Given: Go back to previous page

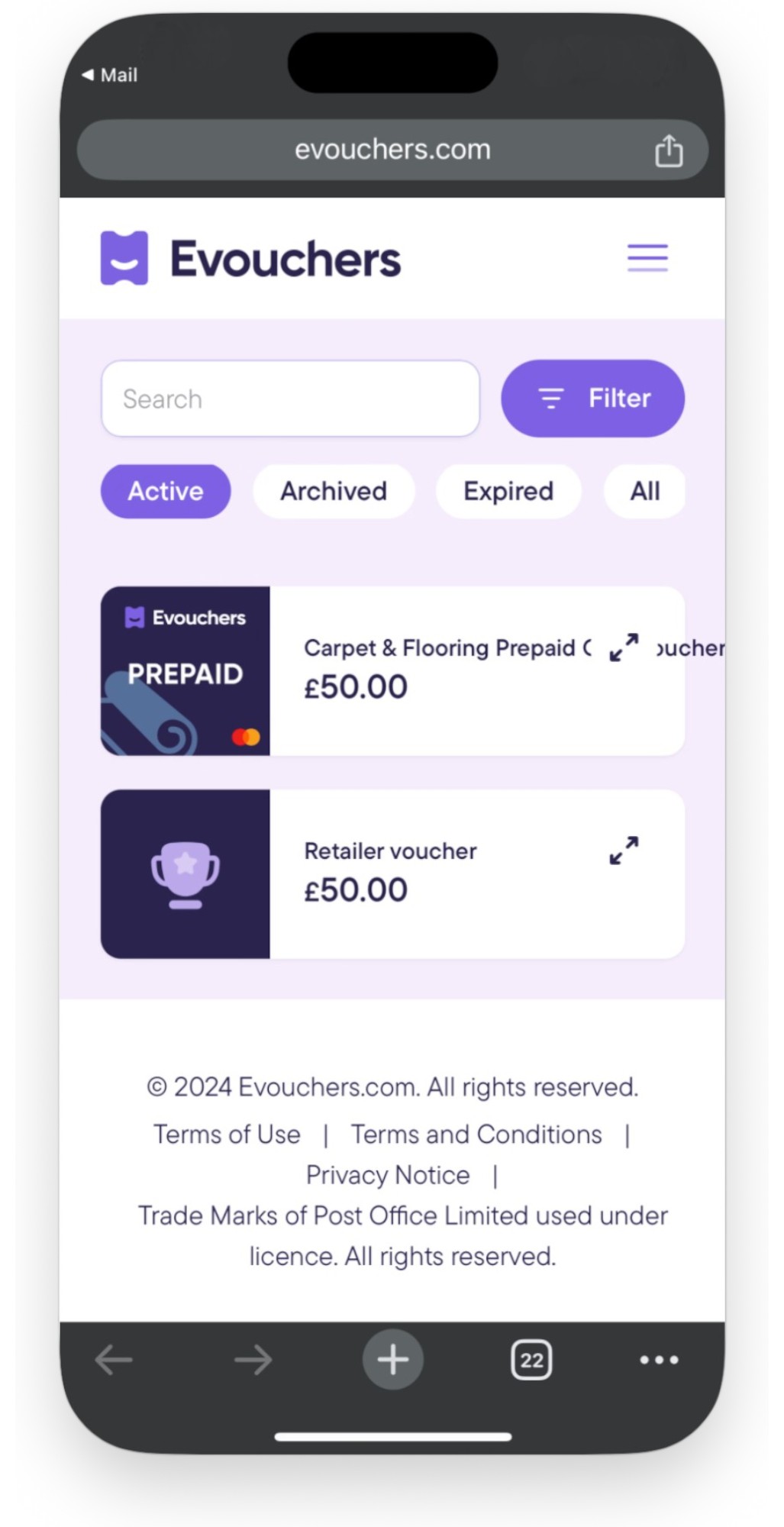Looking at the screenshot, I should click(x=114, y=1360).
